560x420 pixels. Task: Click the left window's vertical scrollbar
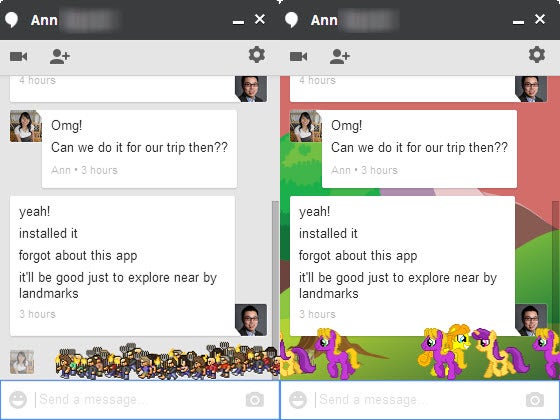(x=275, y=289)
